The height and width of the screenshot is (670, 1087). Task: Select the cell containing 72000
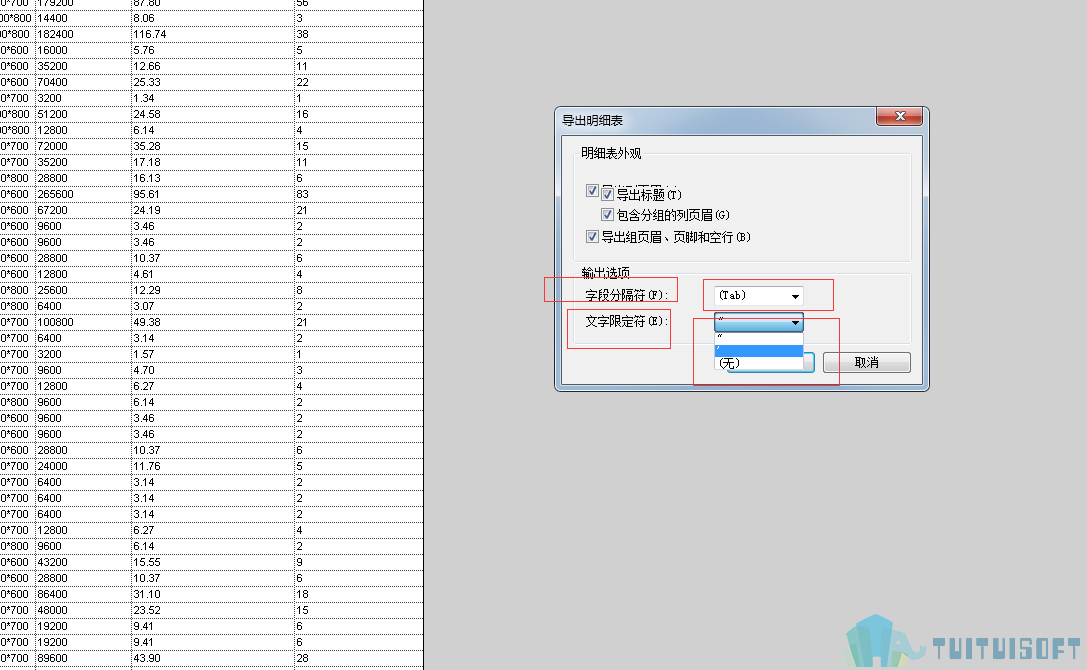[x=83, y=146]
